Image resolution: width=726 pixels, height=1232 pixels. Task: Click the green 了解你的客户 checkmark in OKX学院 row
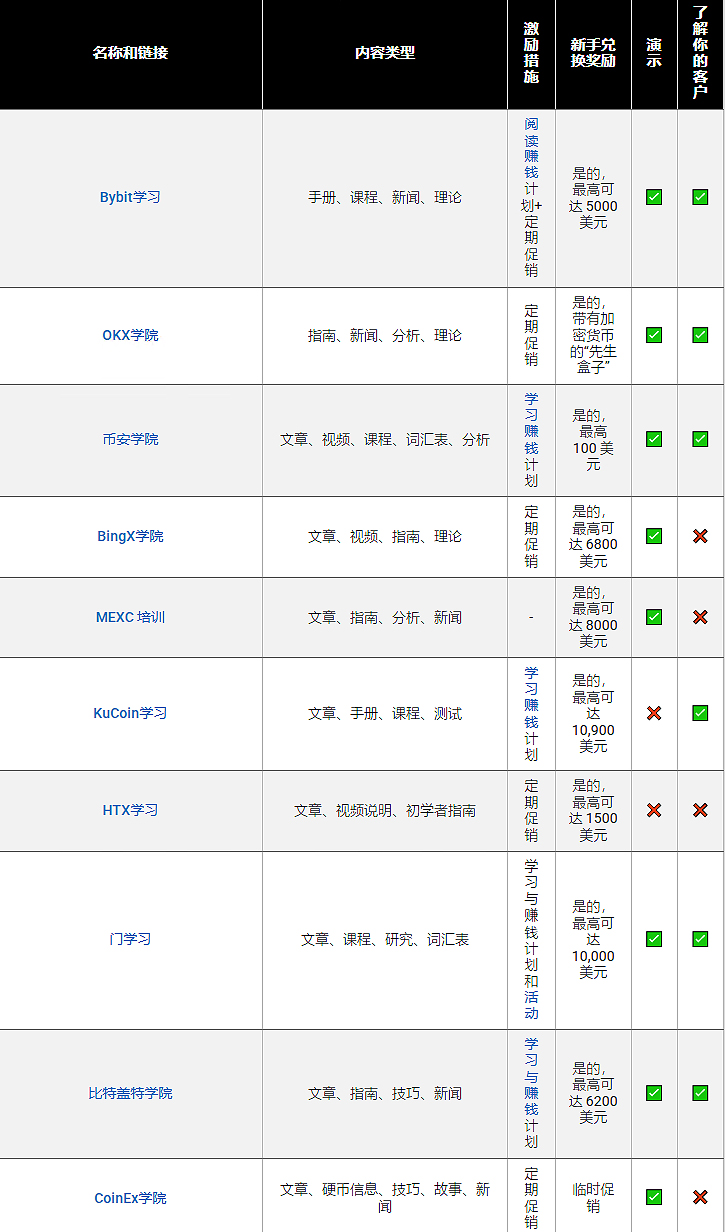pyautogui.click(x=700, y=335)
